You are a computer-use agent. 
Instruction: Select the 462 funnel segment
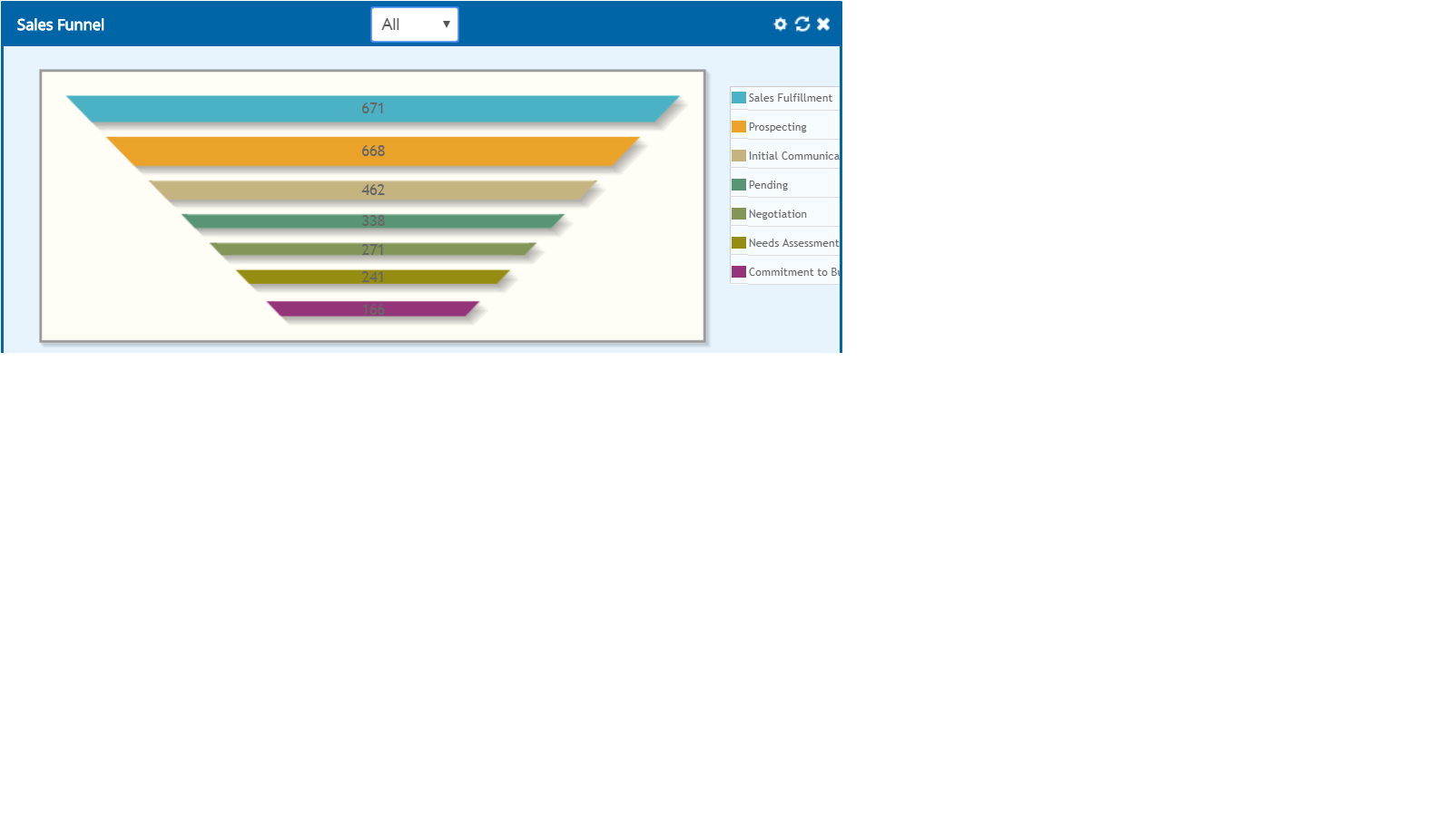[x=372, y=190]
